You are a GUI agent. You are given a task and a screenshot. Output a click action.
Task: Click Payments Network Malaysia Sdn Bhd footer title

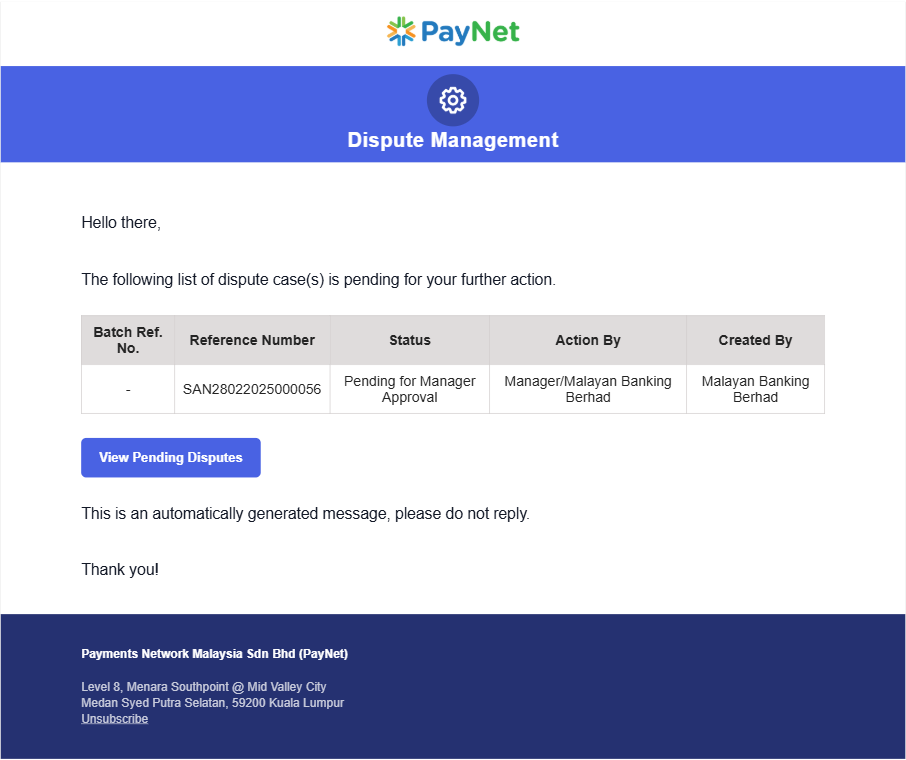(x=214, y=654)
